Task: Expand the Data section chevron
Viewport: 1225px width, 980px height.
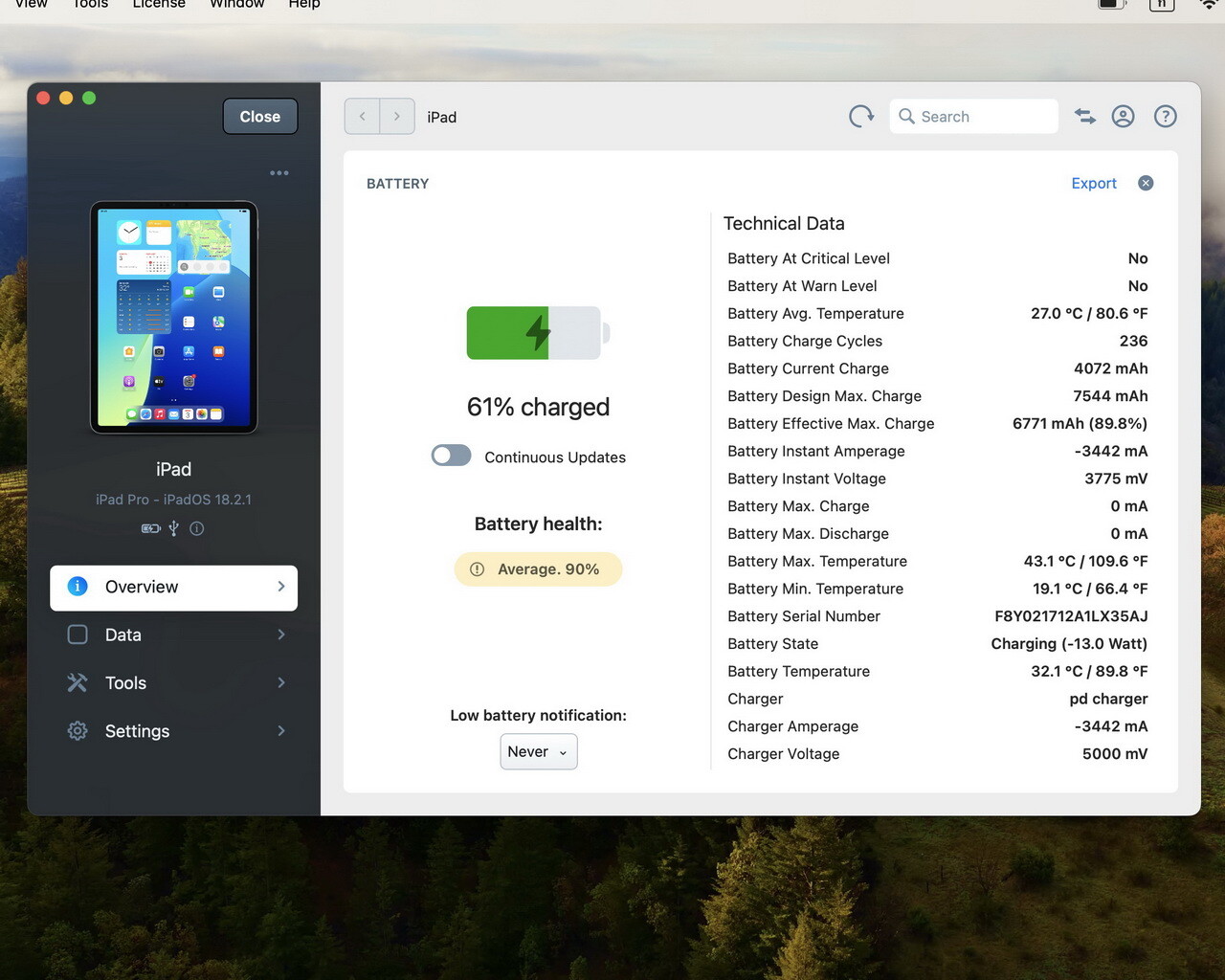Action: [281, 635]
